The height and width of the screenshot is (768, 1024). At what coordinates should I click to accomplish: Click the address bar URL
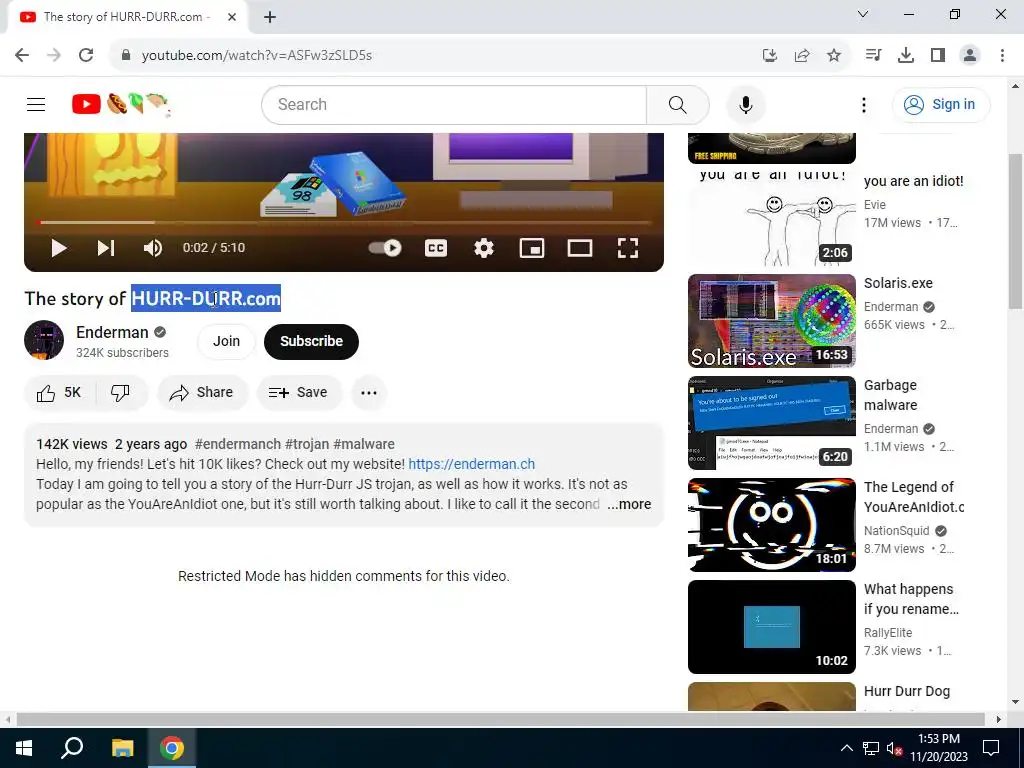click(257, 56)
